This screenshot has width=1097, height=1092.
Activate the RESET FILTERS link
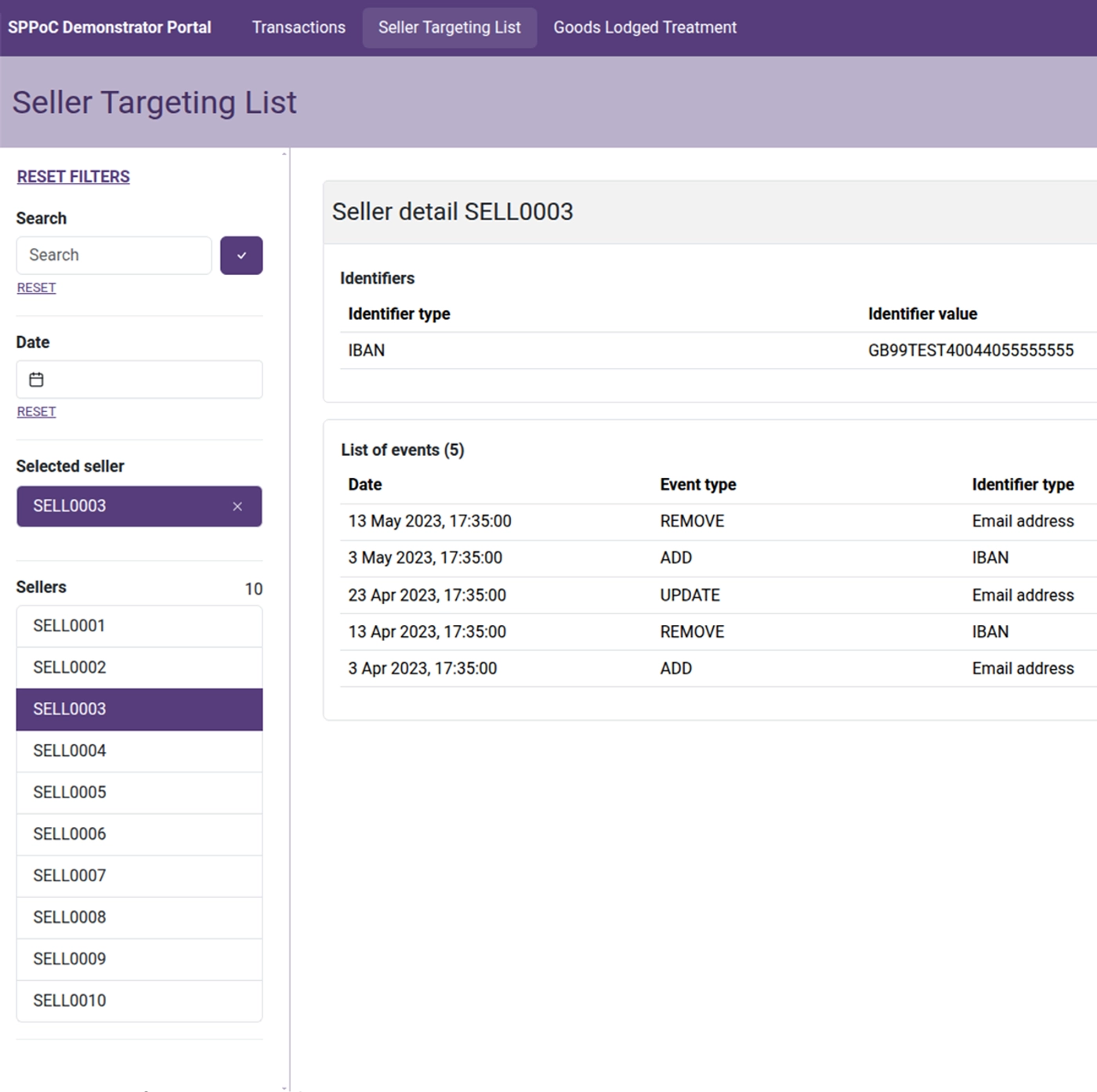(x=74, y=176)
